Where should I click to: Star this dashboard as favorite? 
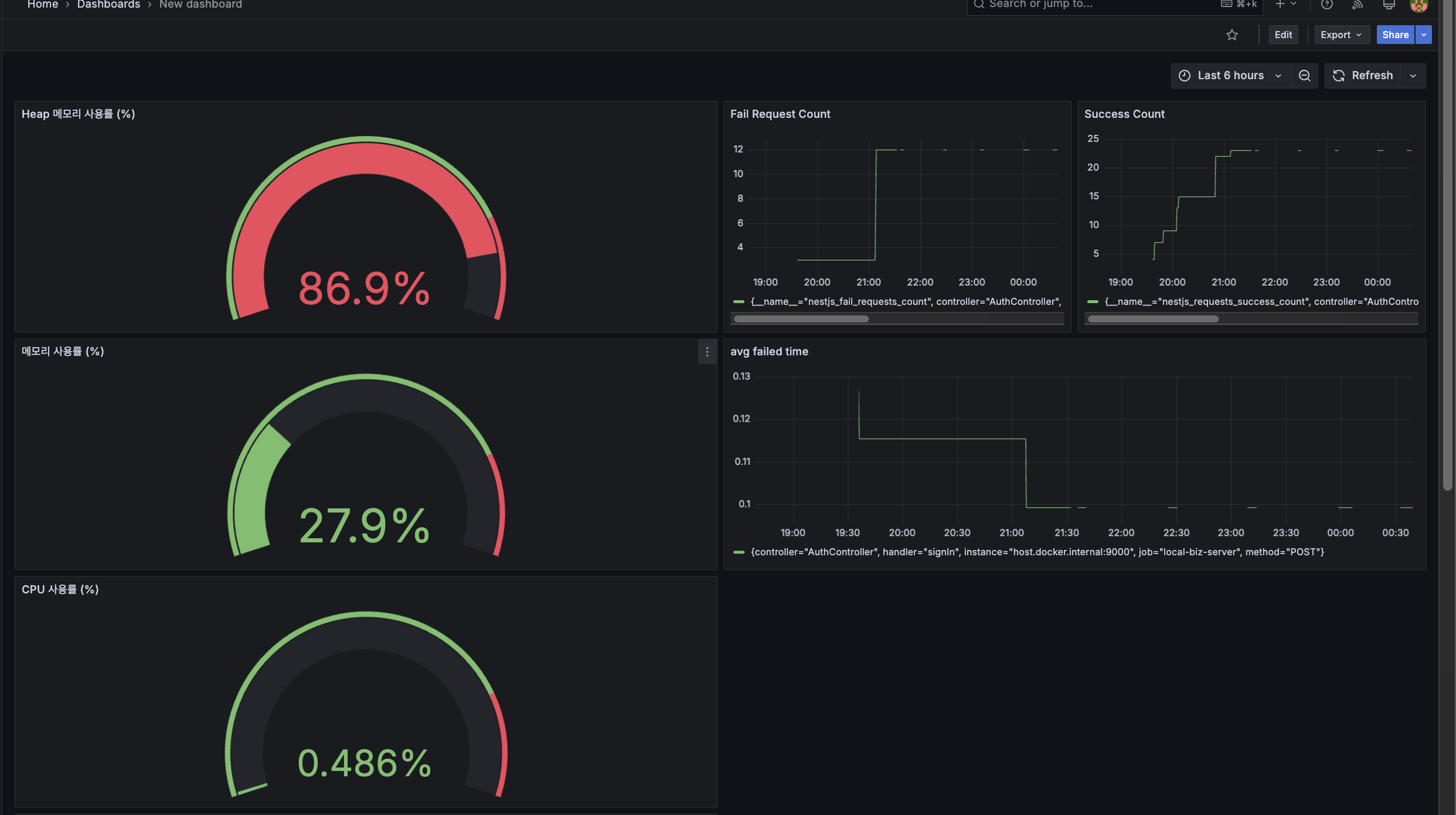point(1232,35)
